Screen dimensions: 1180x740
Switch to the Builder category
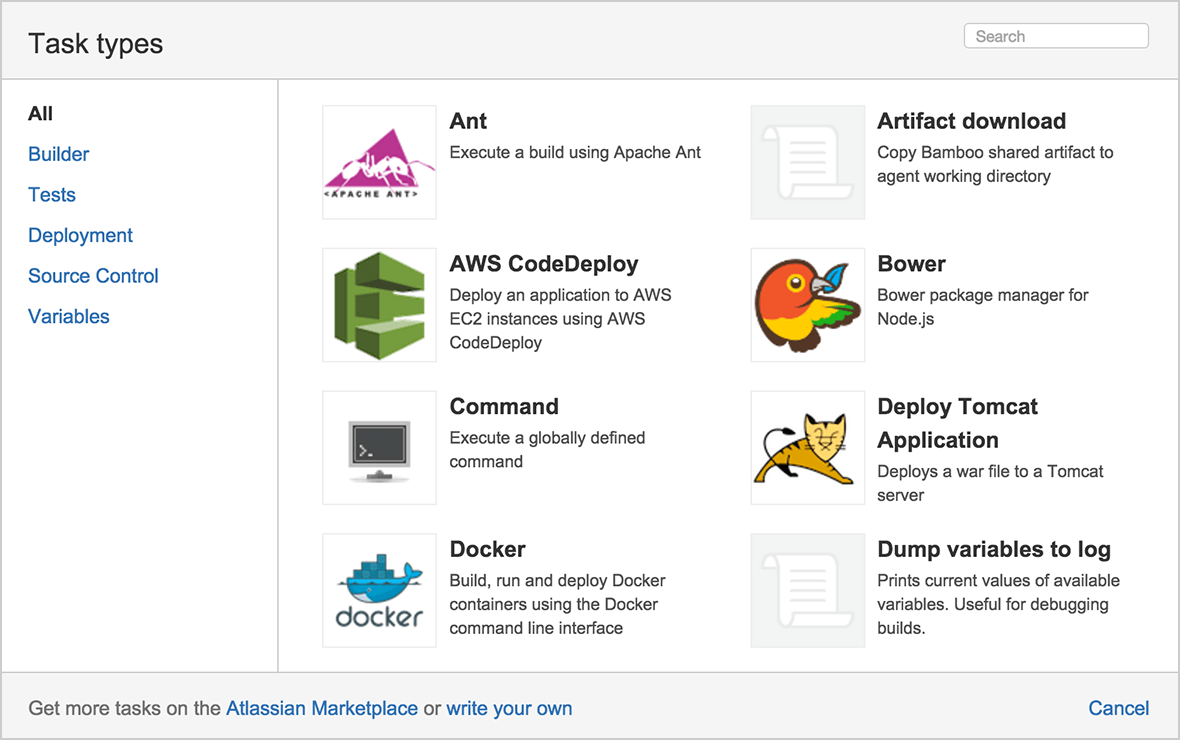pyautogui.click(x=58, y=154)
